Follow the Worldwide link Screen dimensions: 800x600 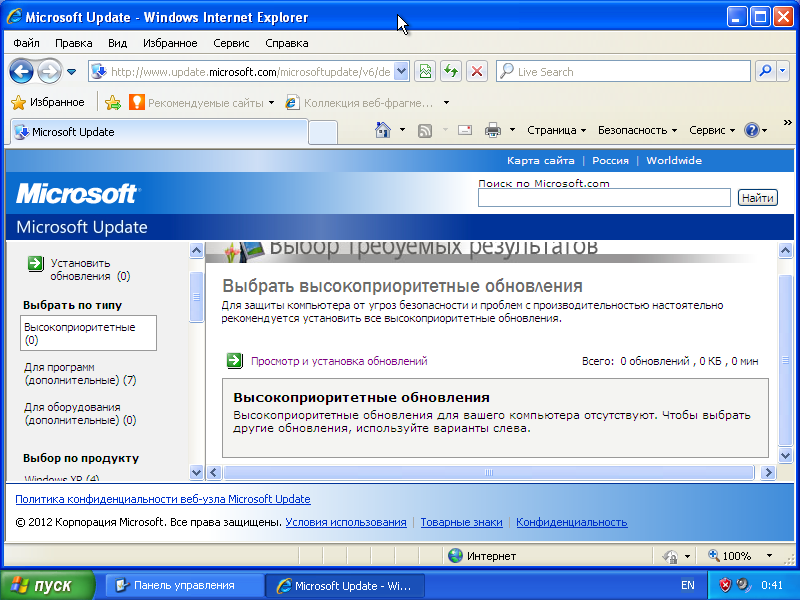[674, 161]
